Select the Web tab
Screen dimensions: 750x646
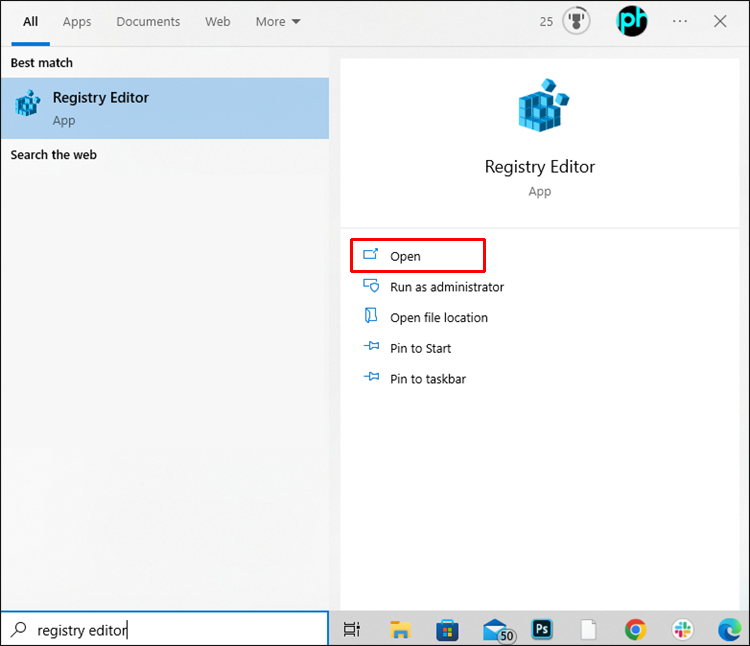click(x=218, y=22)
